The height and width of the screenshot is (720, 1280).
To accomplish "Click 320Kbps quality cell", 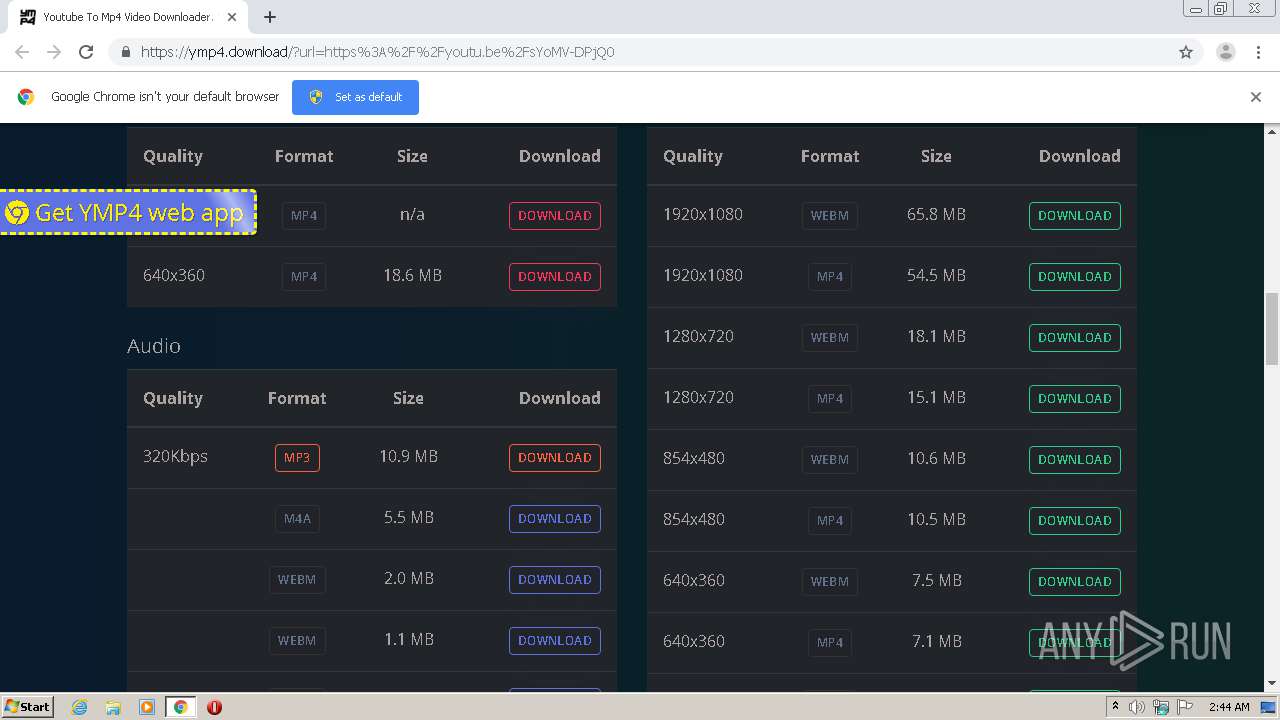I will coord(175,456).
